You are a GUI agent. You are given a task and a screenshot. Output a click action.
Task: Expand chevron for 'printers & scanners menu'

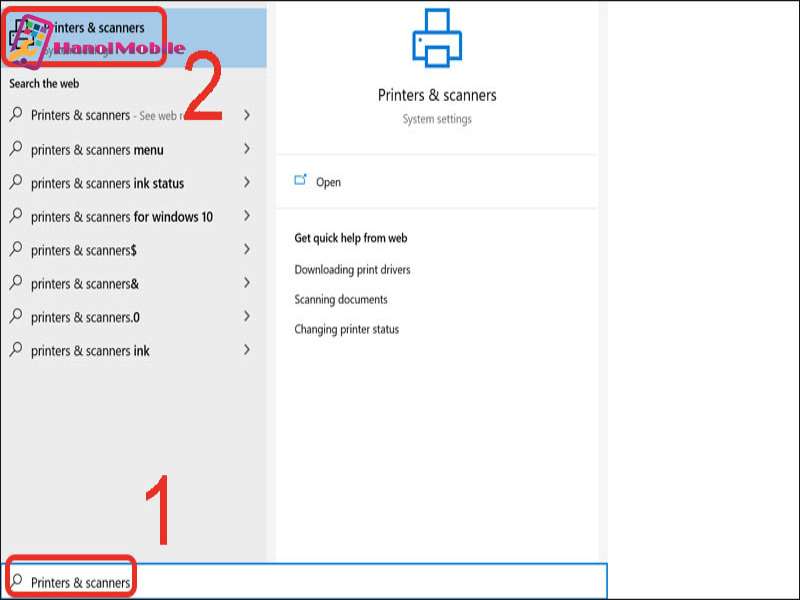coord(247,148)
